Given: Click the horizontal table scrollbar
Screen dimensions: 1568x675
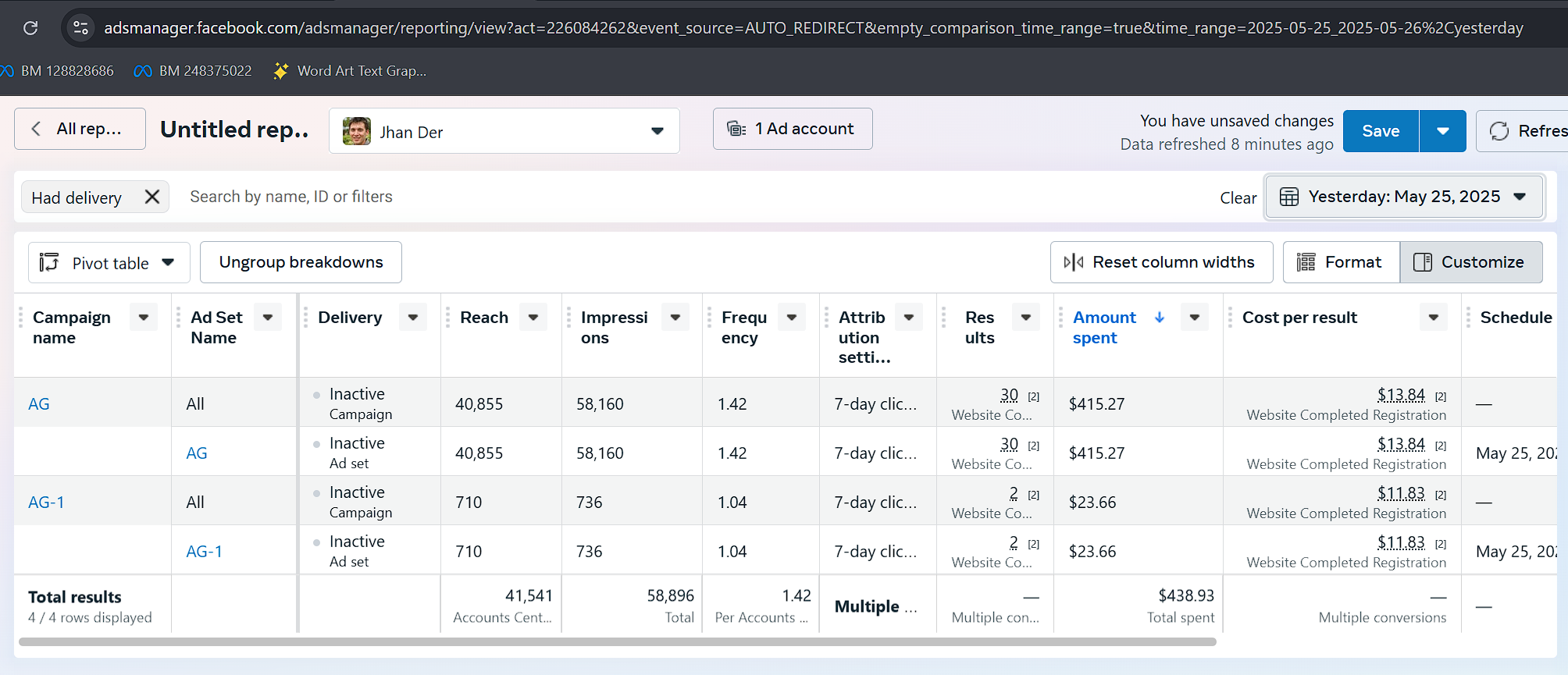Looking at the screenshot, I should pos(617,641).
